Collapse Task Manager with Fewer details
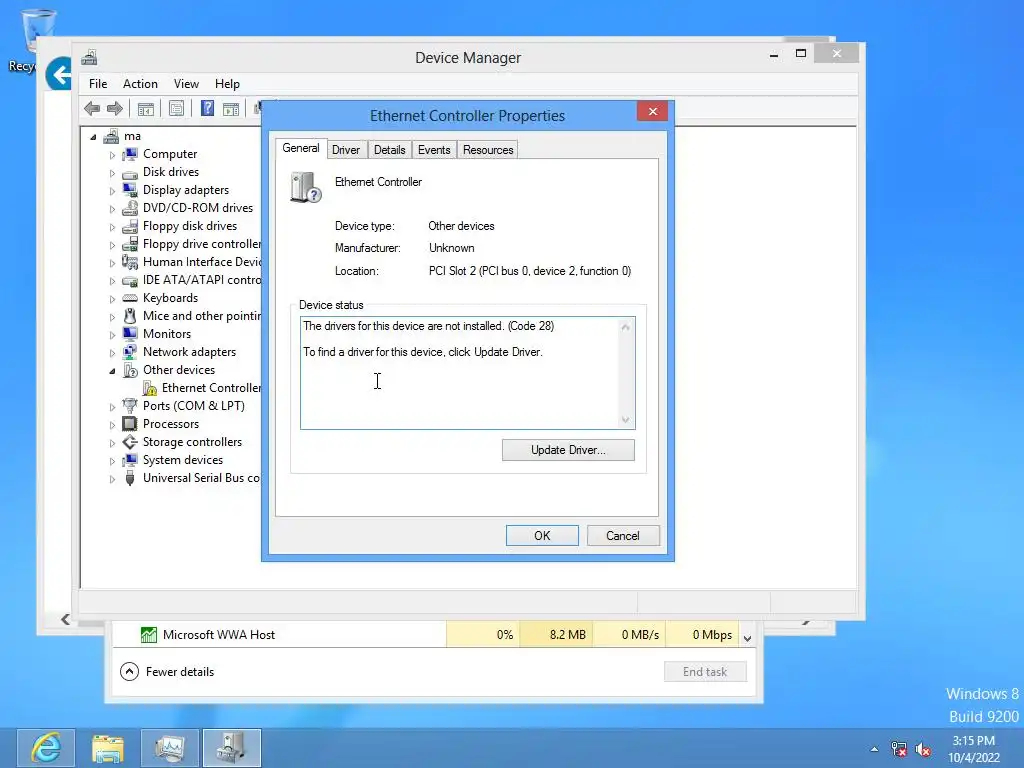Image resolution: width=1024 pixels, height=768 pixels. click(x=167, y=671)
